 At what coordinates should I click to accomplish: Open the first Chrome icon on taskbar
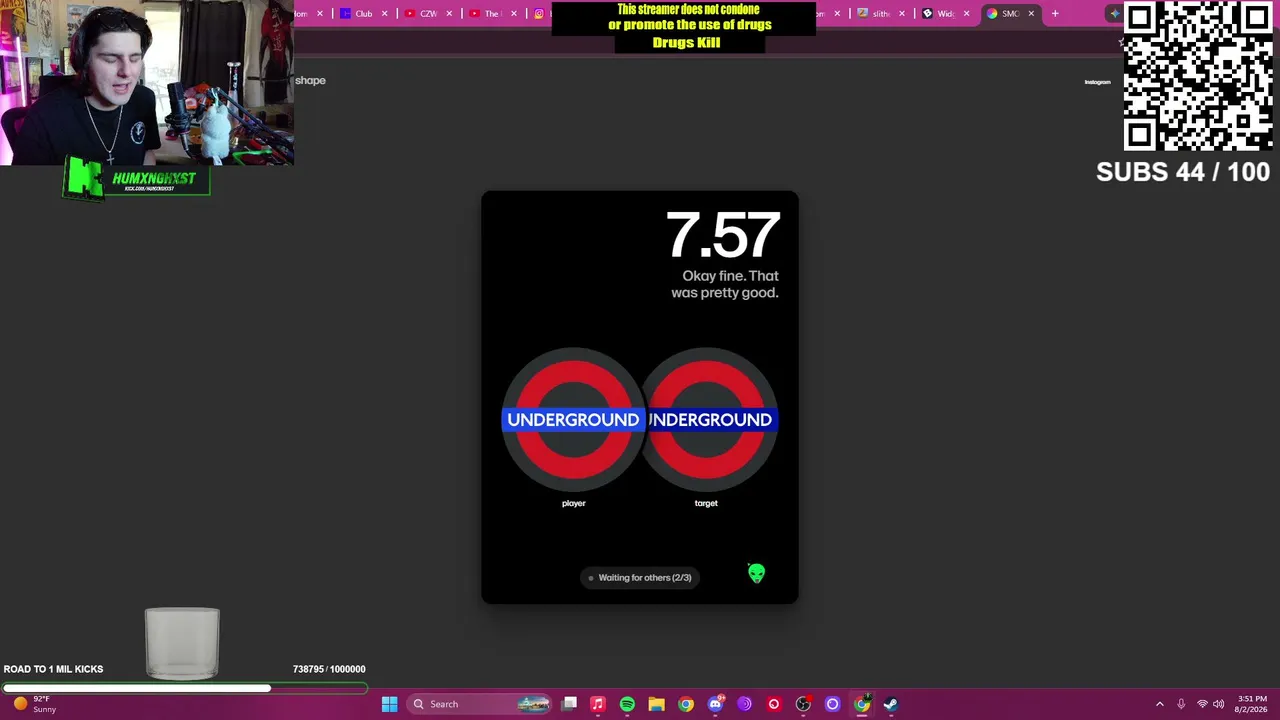pos(686,704)
